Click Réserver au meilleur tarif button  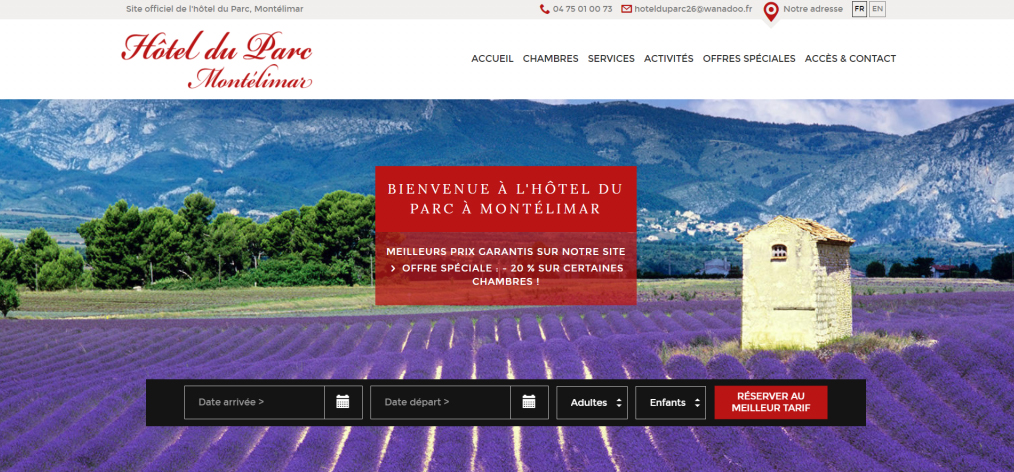(x=771, y=402)
